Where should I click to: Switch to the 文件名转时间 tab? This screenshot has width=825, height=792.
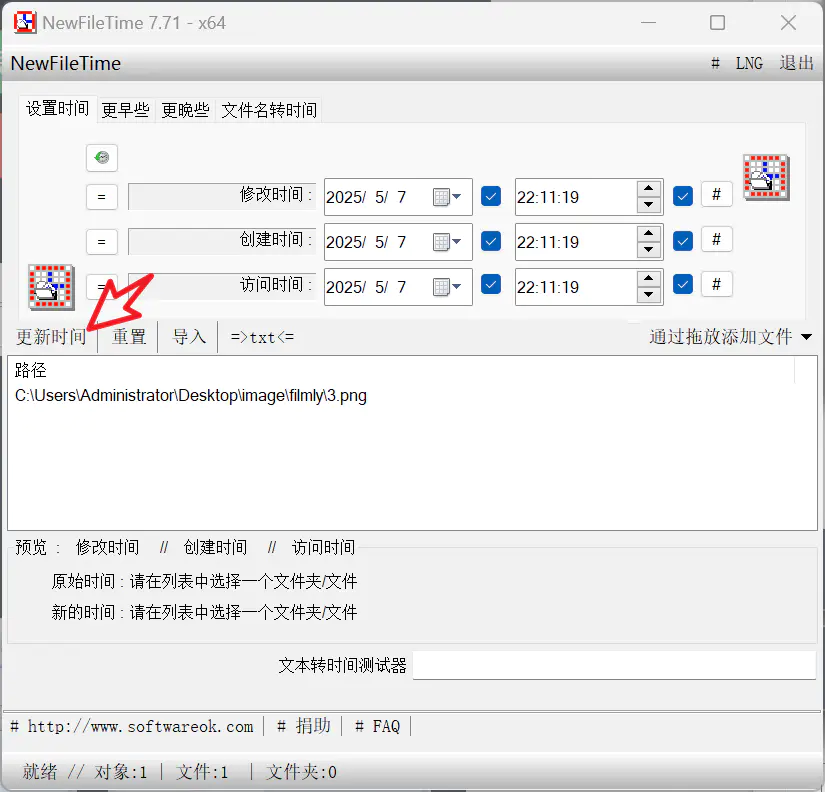269,110
